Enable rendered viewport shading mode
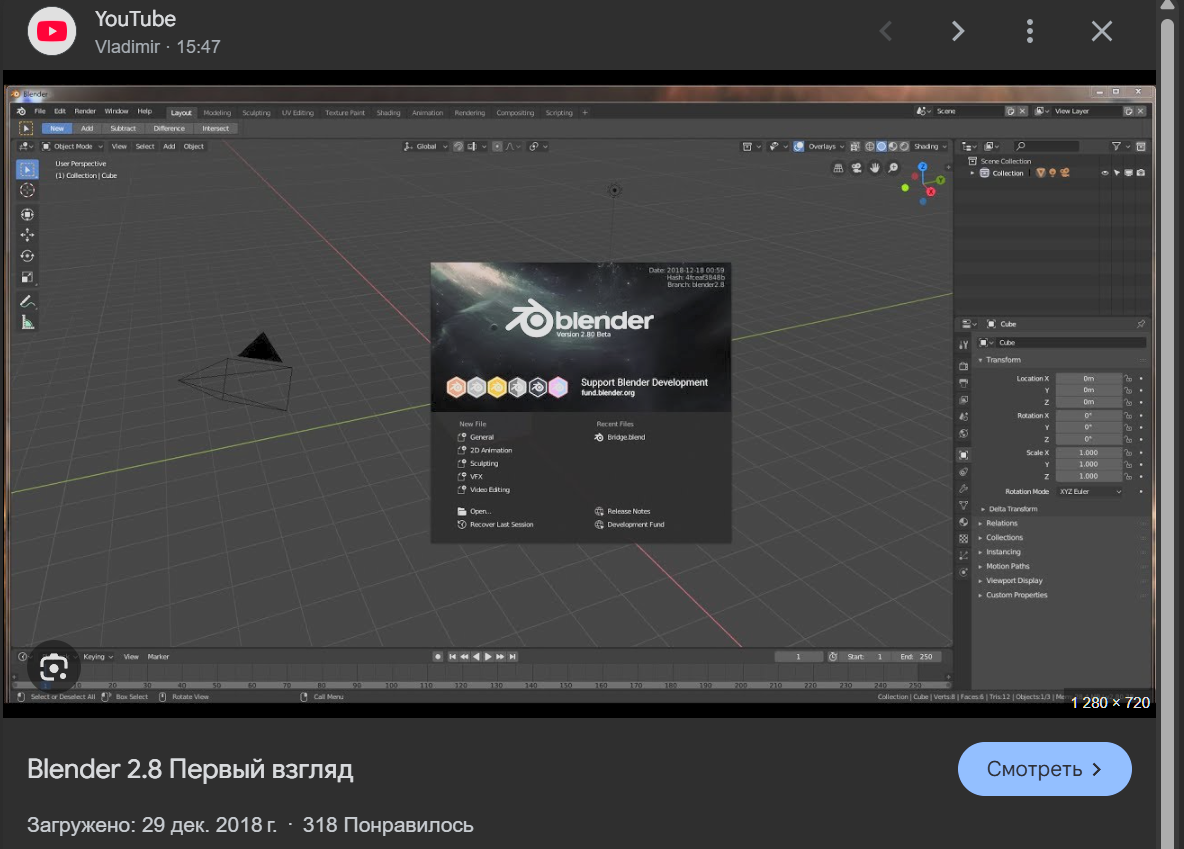Image resolution: width=1184 pixels, height=849 pixels. tap(904, 147)
